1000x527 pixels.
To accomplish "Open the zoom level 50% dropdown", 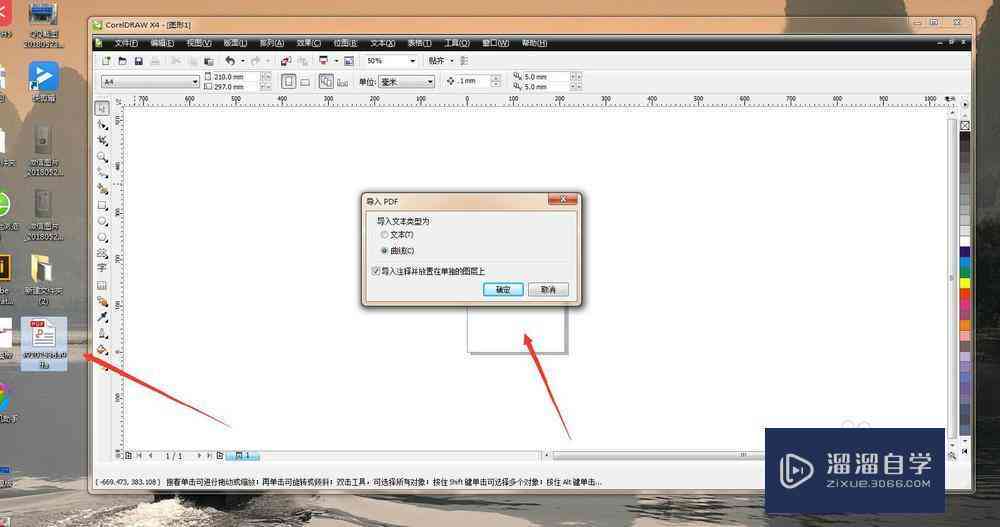I will pyautogui.click(x=413, y=61).
